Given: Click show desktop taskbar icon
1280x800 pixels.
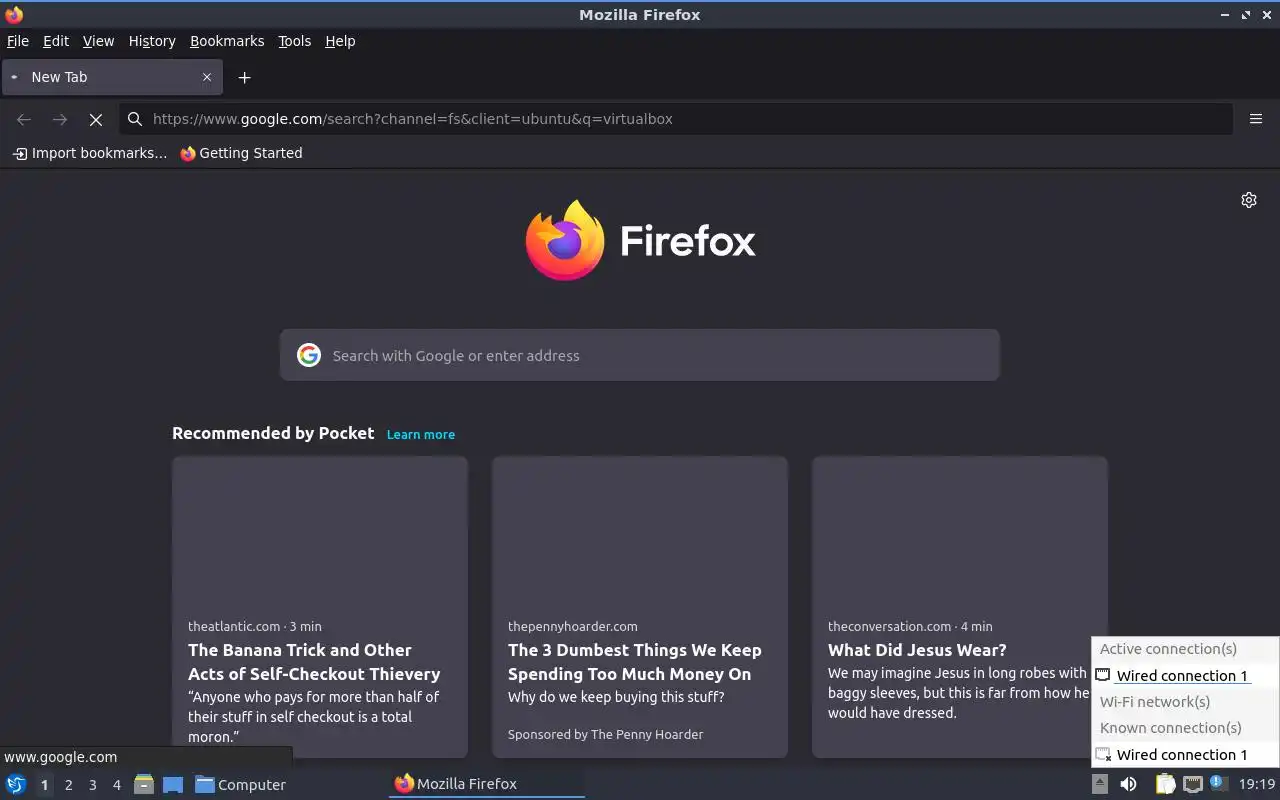Looking at the screenshot, I should pyautogui.click(x=173, y=784).
